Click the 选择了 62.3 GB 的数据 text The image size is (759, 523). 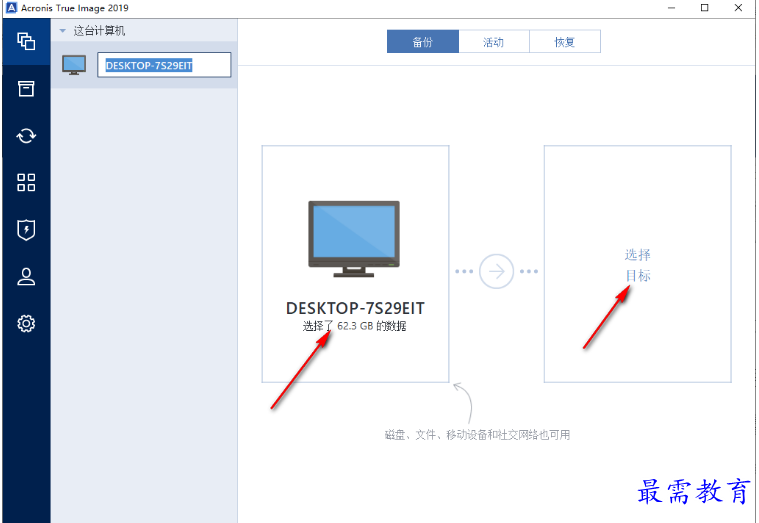354,326
